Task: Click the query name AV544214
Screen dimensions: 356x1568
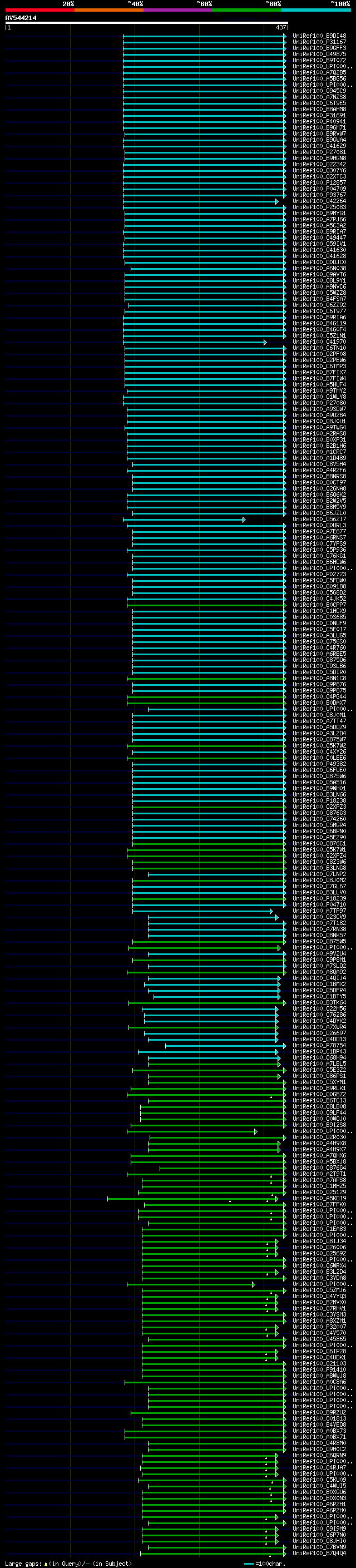Action: point(21,18)
